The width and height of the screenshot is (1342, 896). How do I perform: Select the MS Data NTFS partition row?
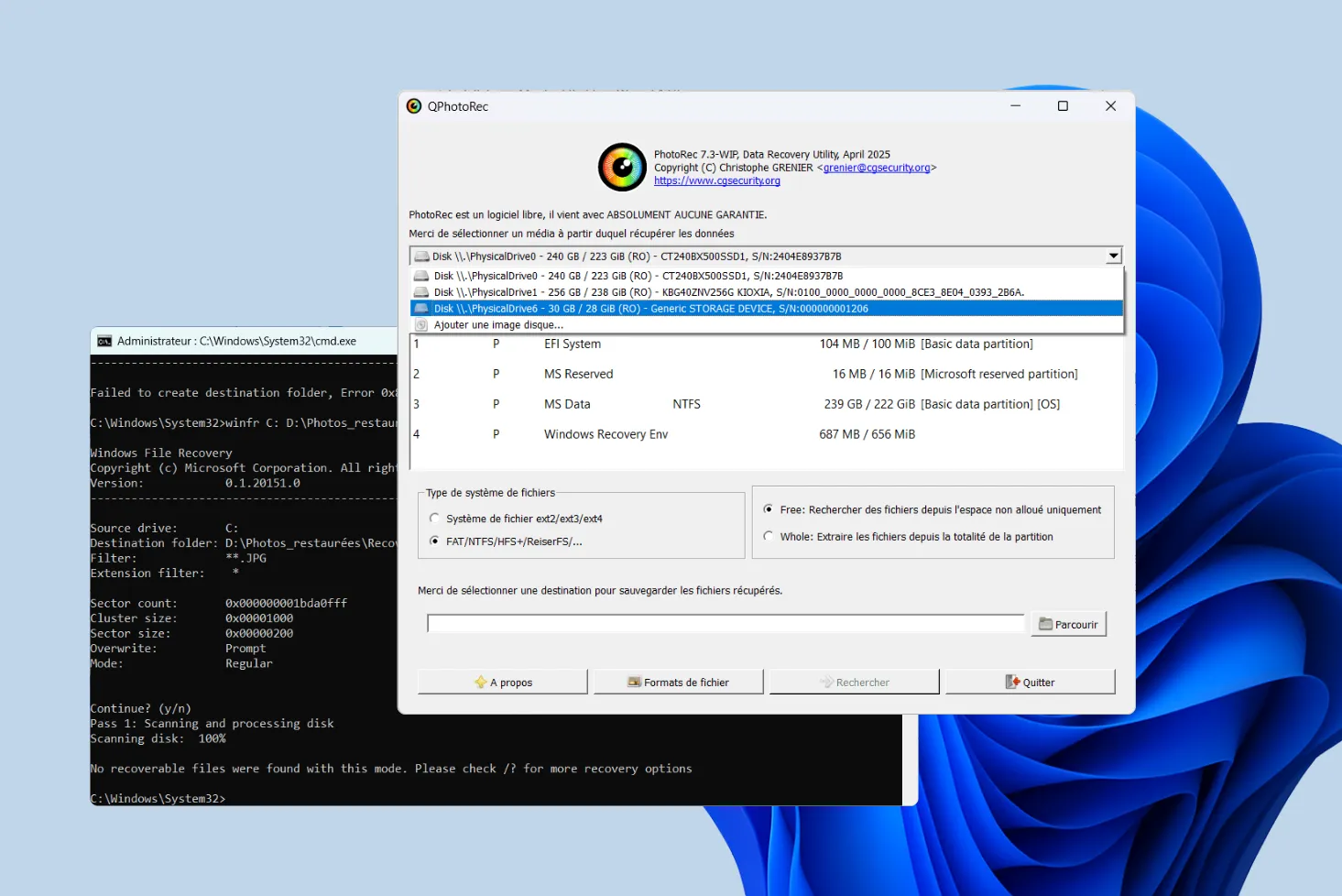767,404
